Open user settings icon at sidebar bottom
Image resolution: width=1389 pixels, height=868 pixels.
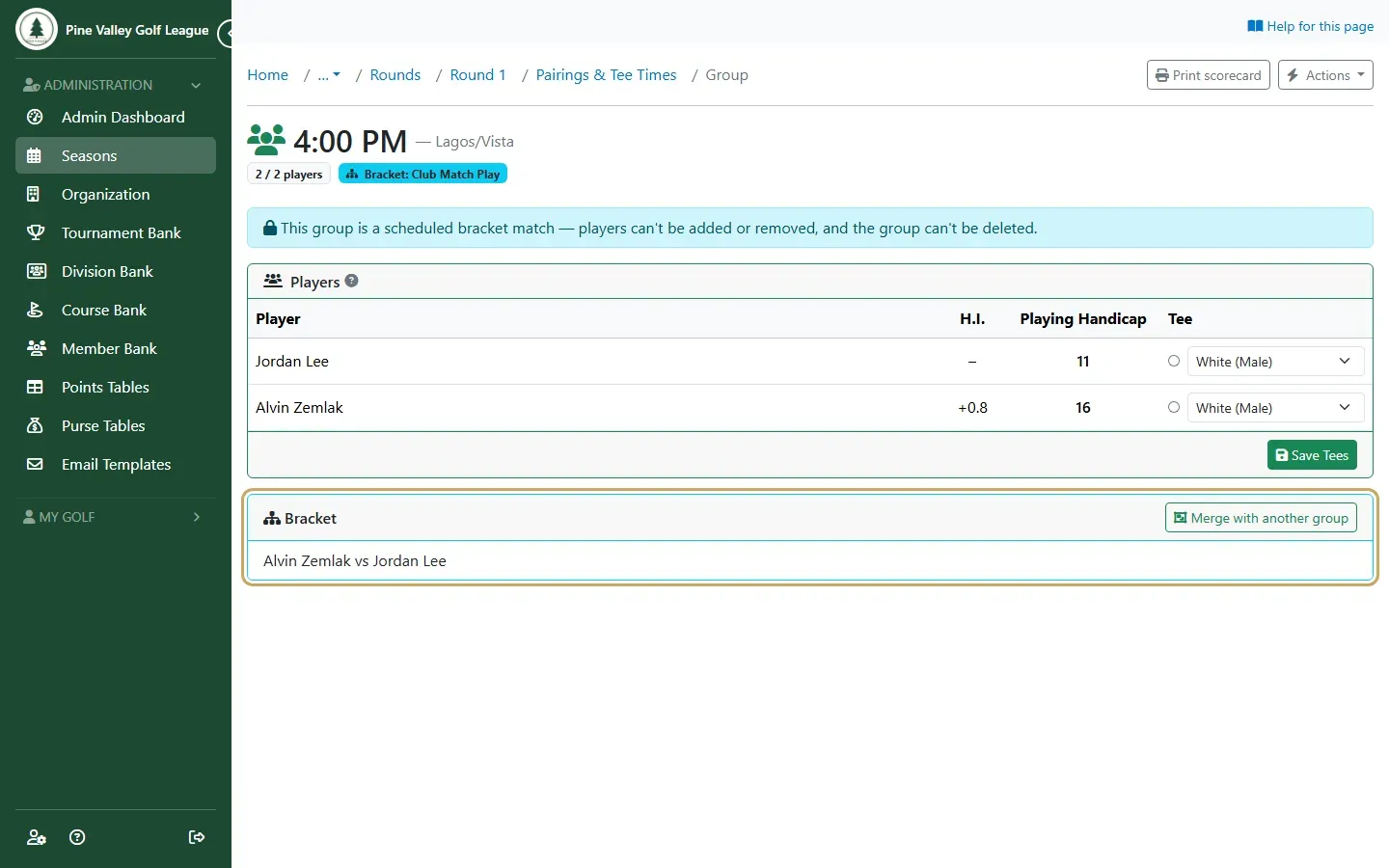[37, 837]
